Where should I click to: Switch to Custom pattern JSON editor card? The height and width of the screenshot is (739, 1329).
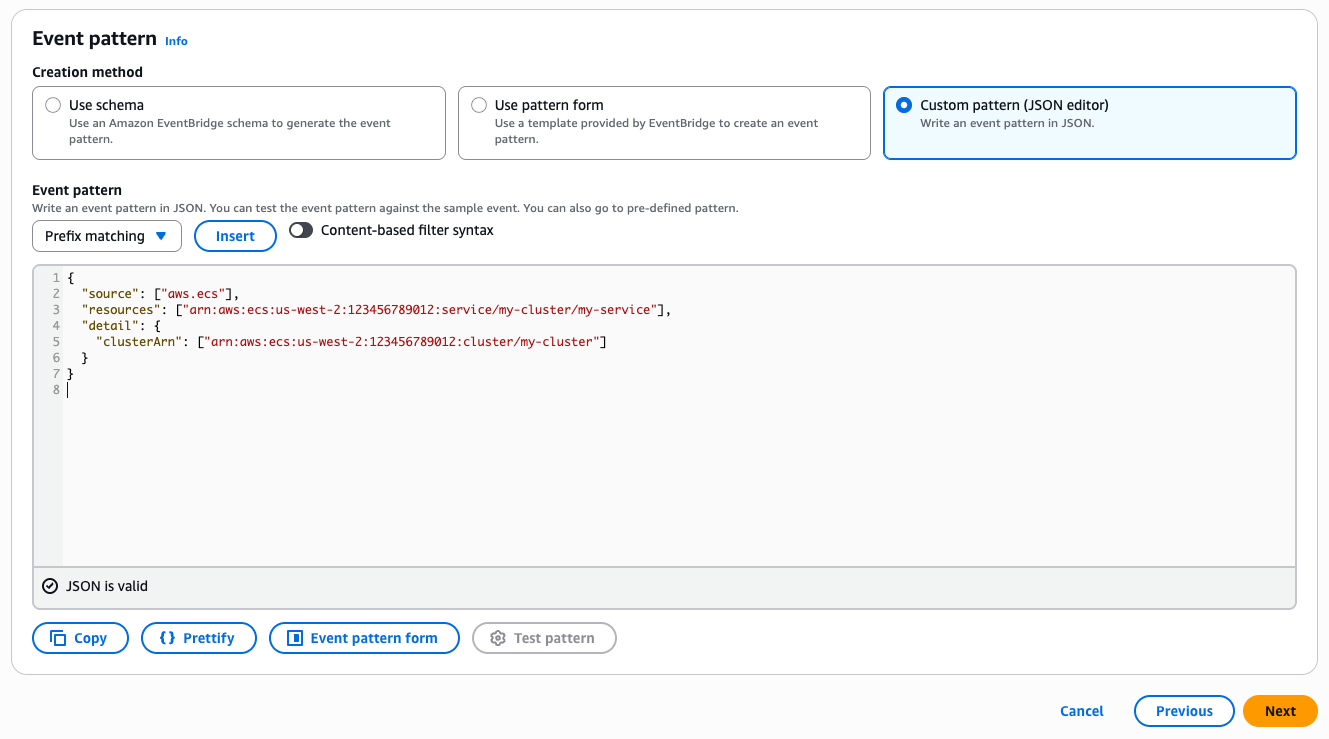tap(1089, 123)
